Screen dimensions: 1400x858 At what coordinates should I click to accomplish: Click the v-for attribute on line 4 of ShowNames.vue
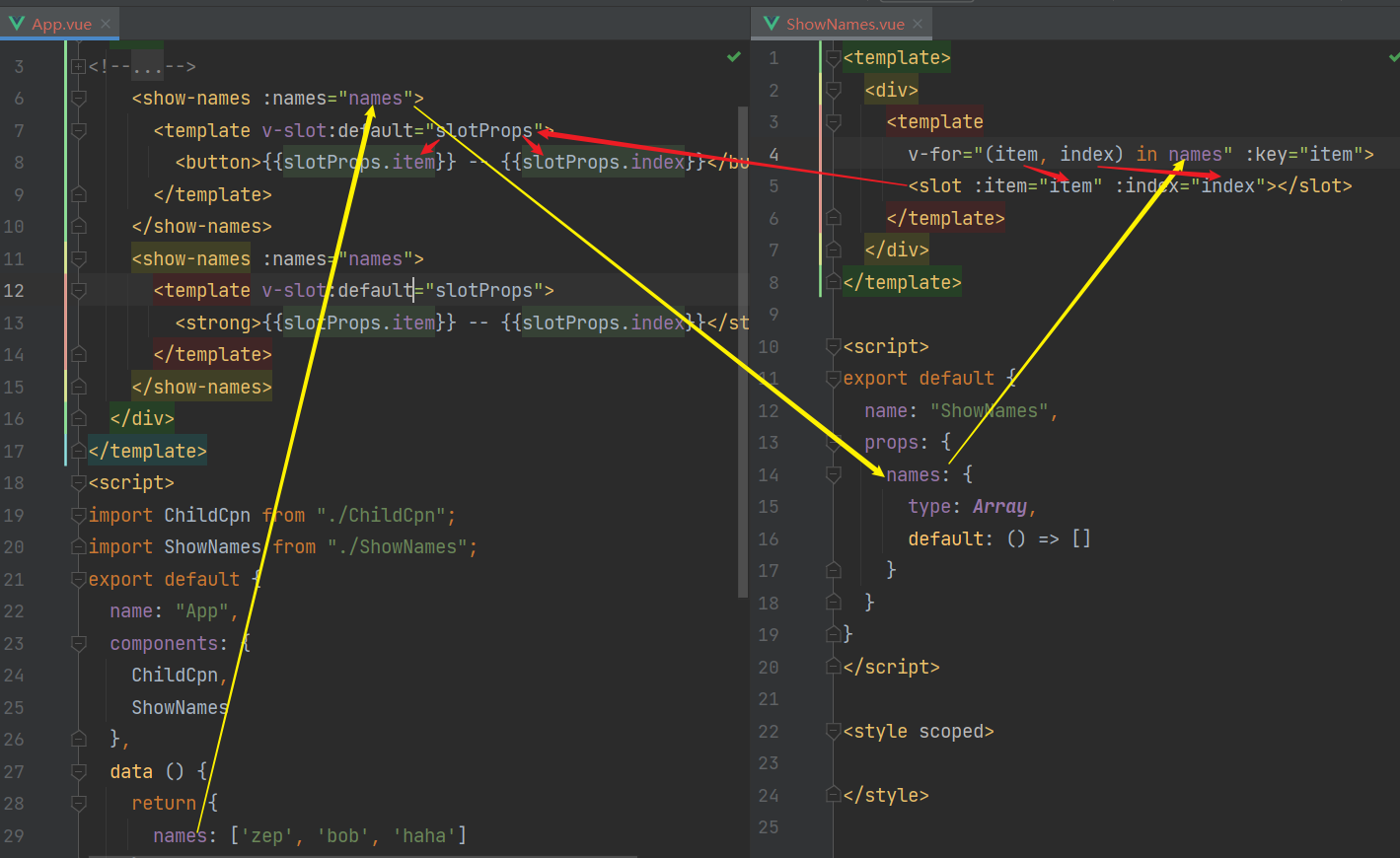point(1070,154)
